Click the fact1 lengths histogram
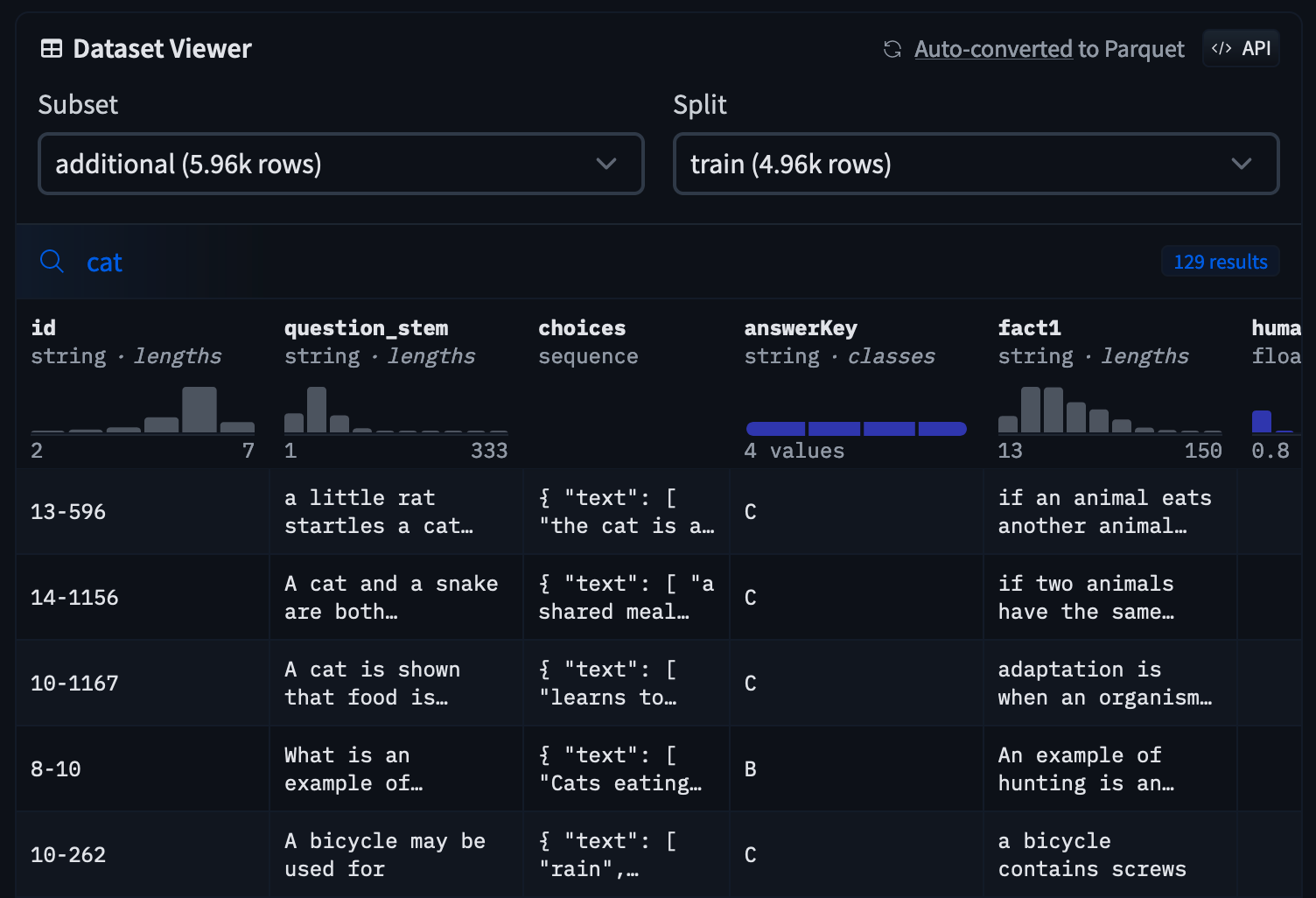This screenshot has height=898, width=1316. tap(1109, 410)
